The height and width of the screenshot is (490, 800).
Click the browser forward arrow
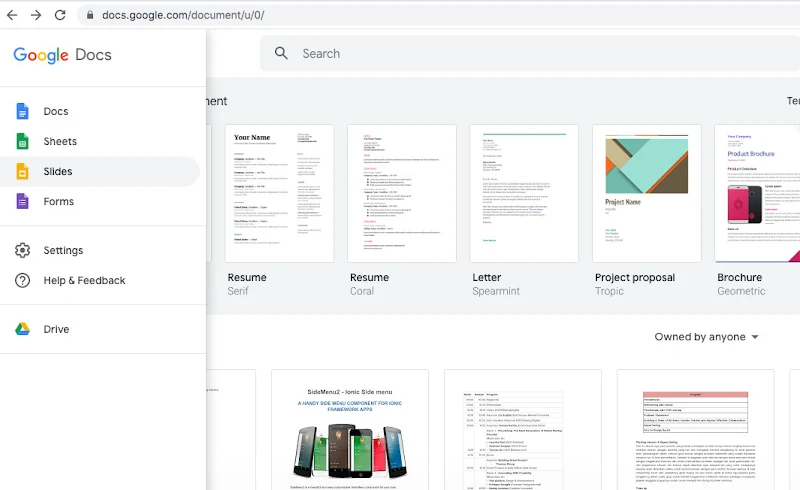pyautogui.click(x=36, y=15)
